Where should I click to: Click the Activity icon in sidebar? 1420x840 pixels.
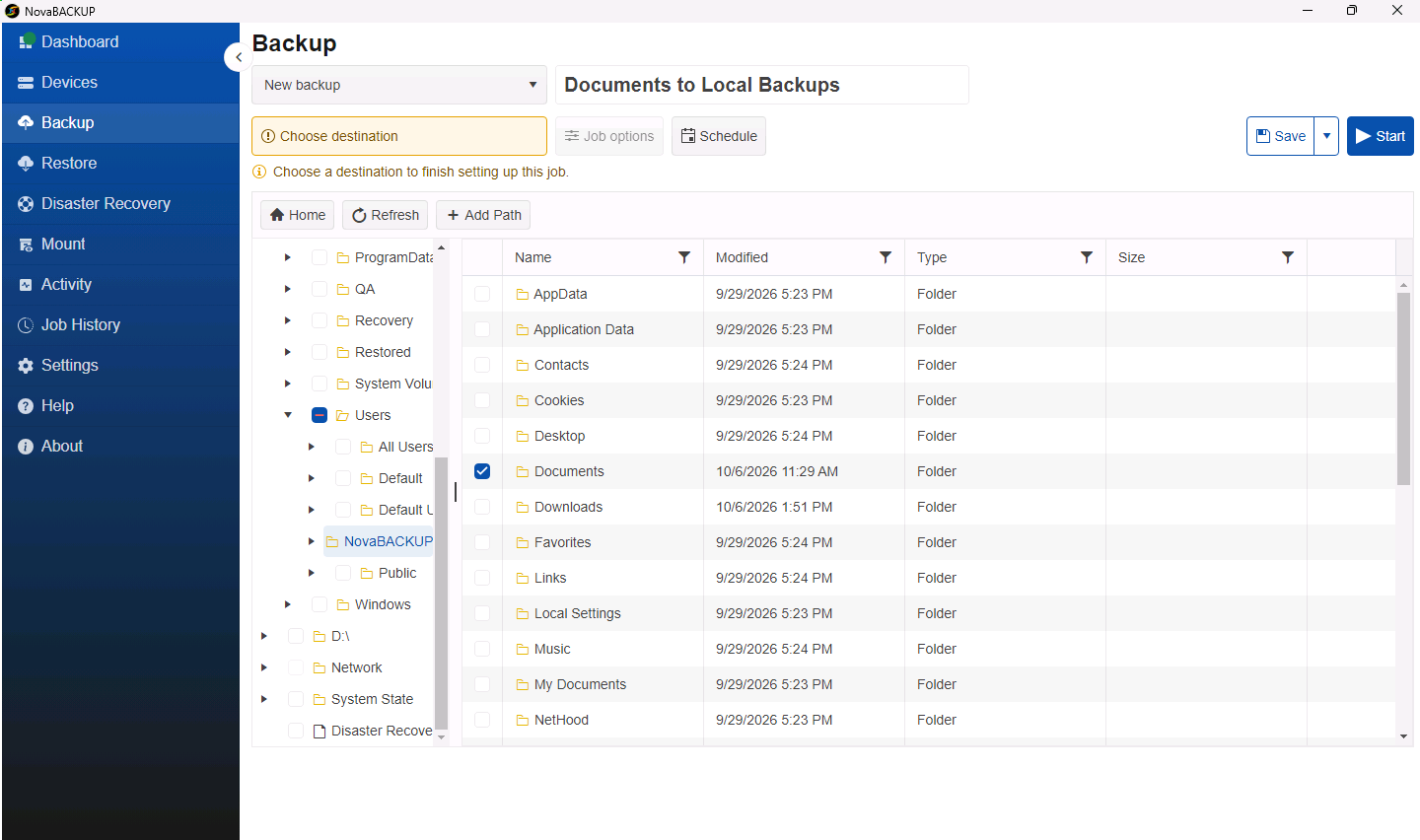[26, 285]
